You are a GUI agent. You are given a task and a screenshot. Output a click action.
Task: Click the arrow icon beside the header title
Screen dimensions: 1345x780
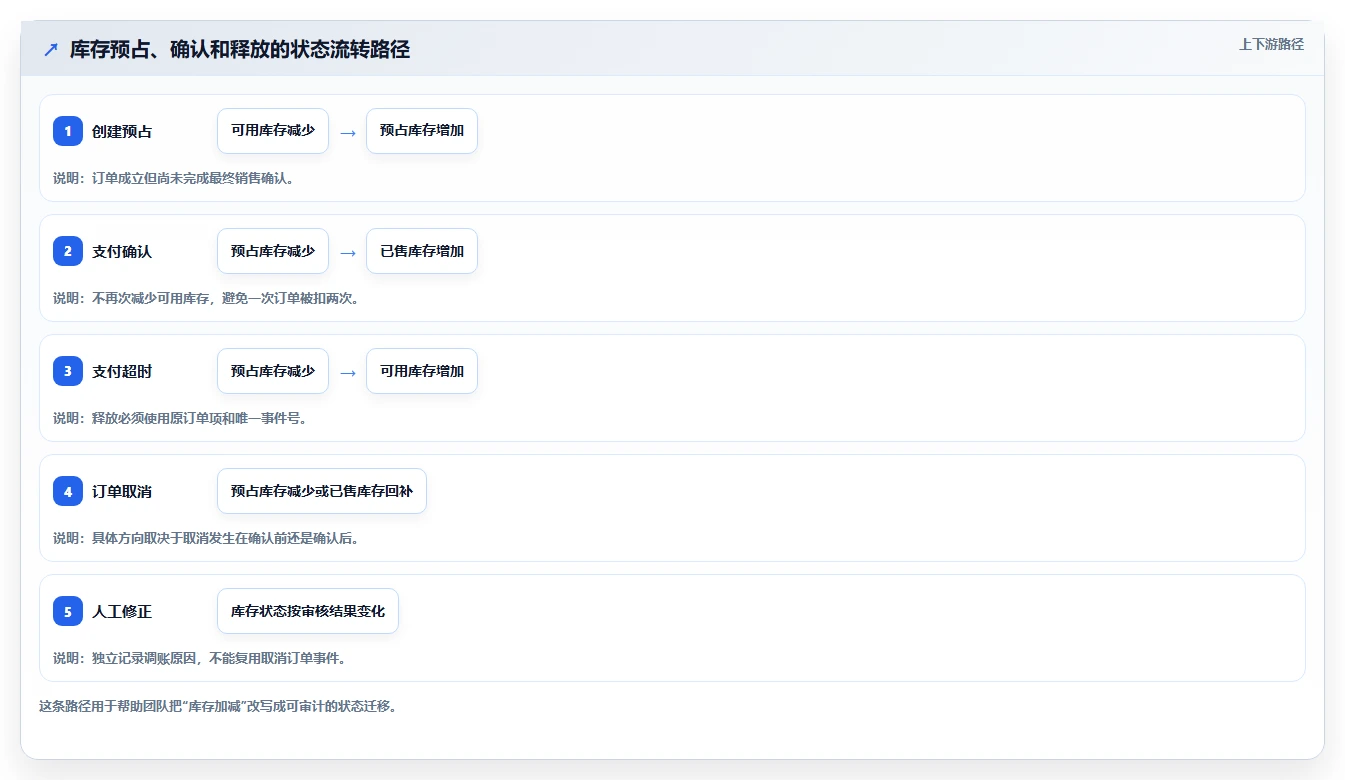(51, 49)
